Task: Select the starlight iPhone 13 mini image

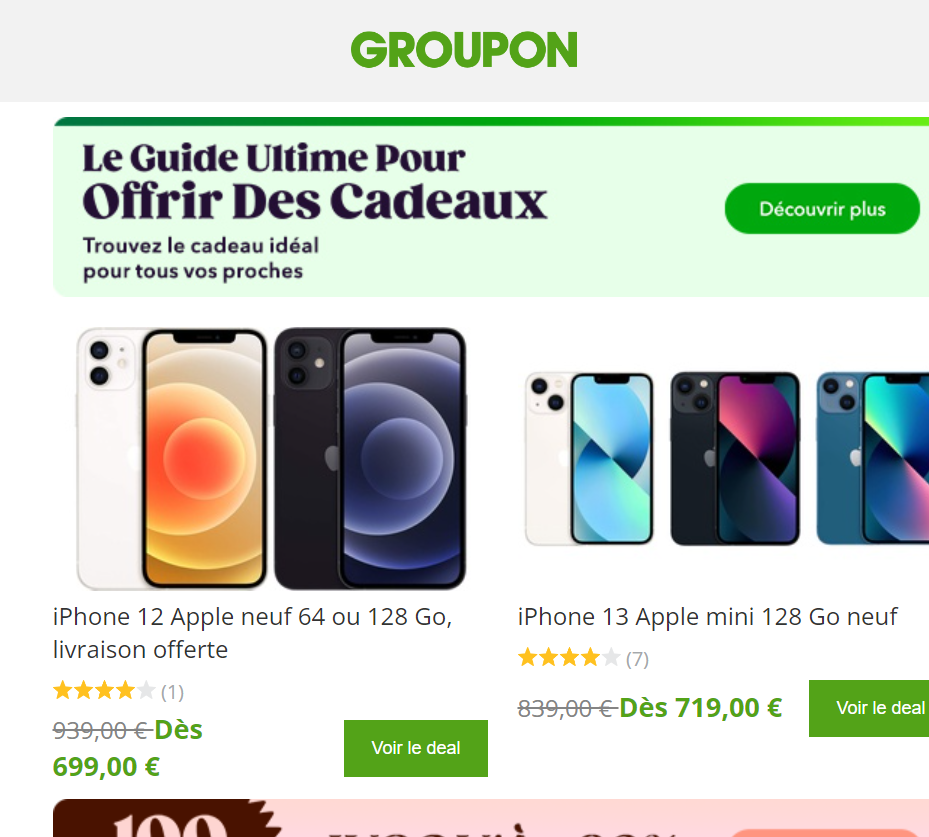Action: pos(589,458)
